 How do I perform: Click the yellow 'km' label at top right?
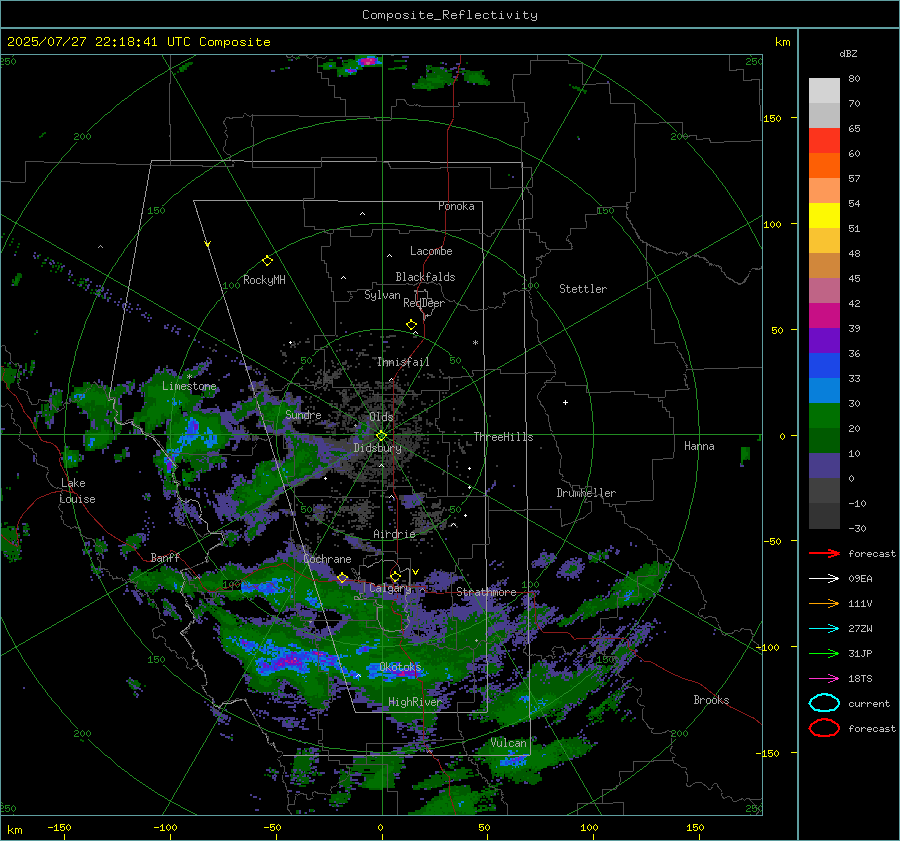782,42
